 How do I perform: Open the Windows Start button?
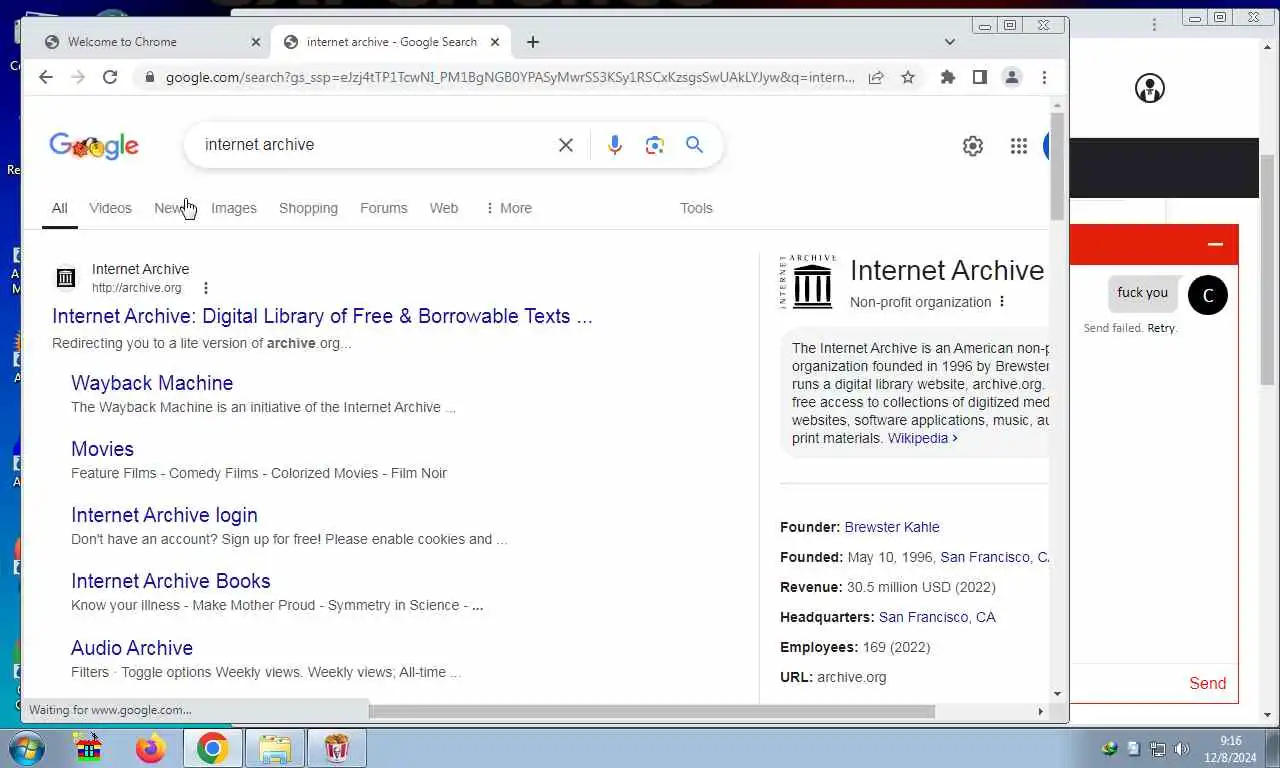click(x=27, y=748)
